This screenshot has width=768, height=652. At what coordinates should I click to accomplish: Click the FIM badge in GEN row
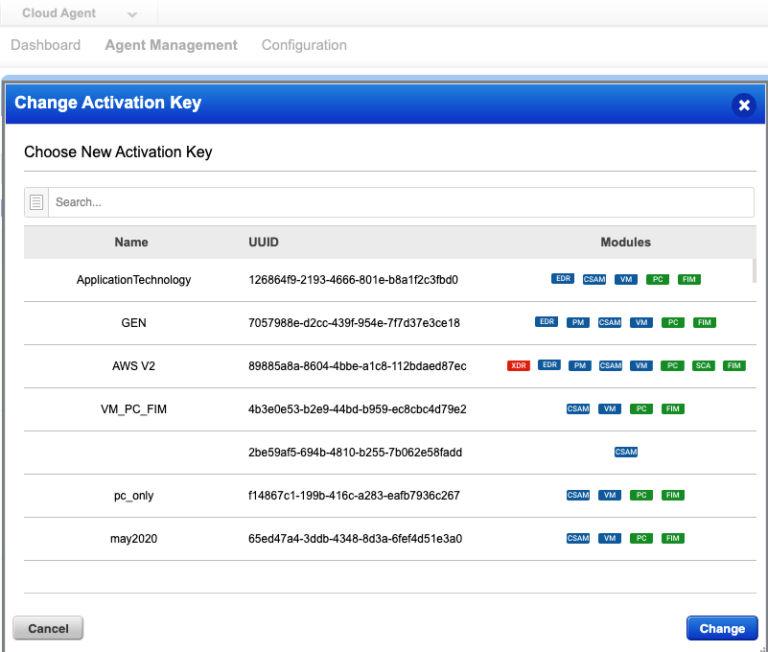[704, 322]
